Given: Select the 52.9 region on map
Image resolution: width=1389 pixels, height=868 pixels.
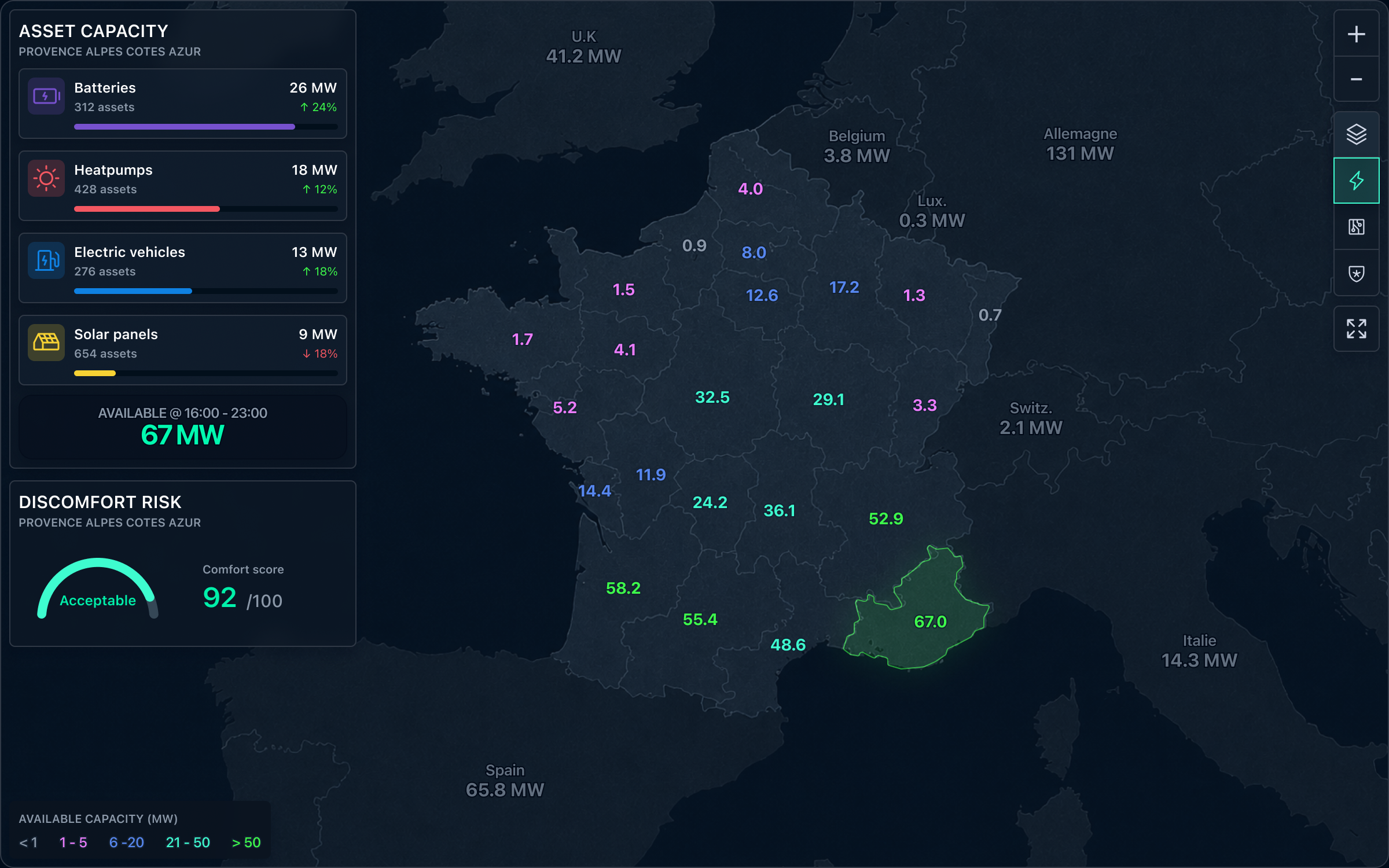Looking at the screenshot, I should (x=885, y=518).
